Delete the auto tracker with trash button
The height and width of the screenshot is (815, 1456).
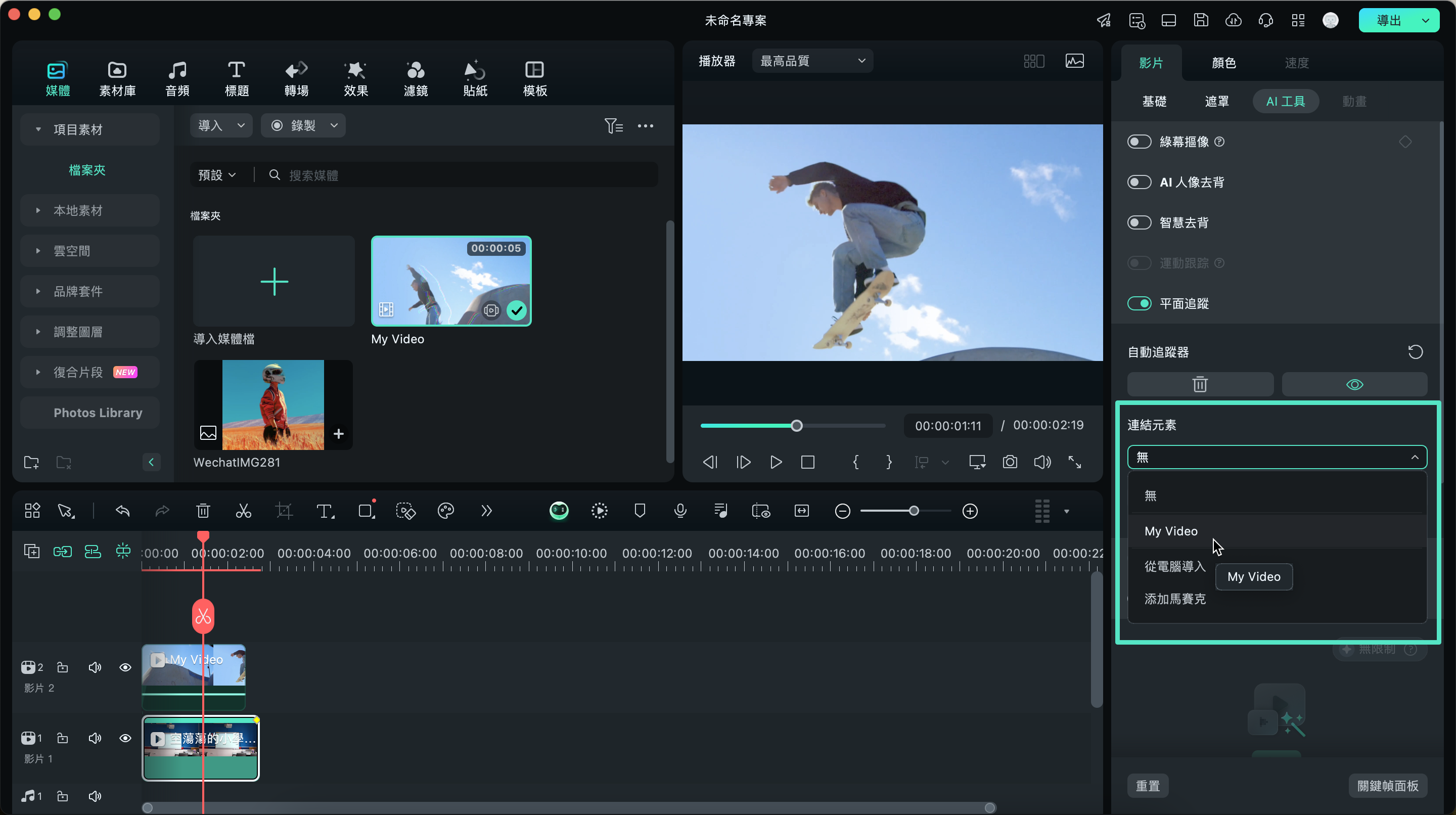click(1200, 384)
